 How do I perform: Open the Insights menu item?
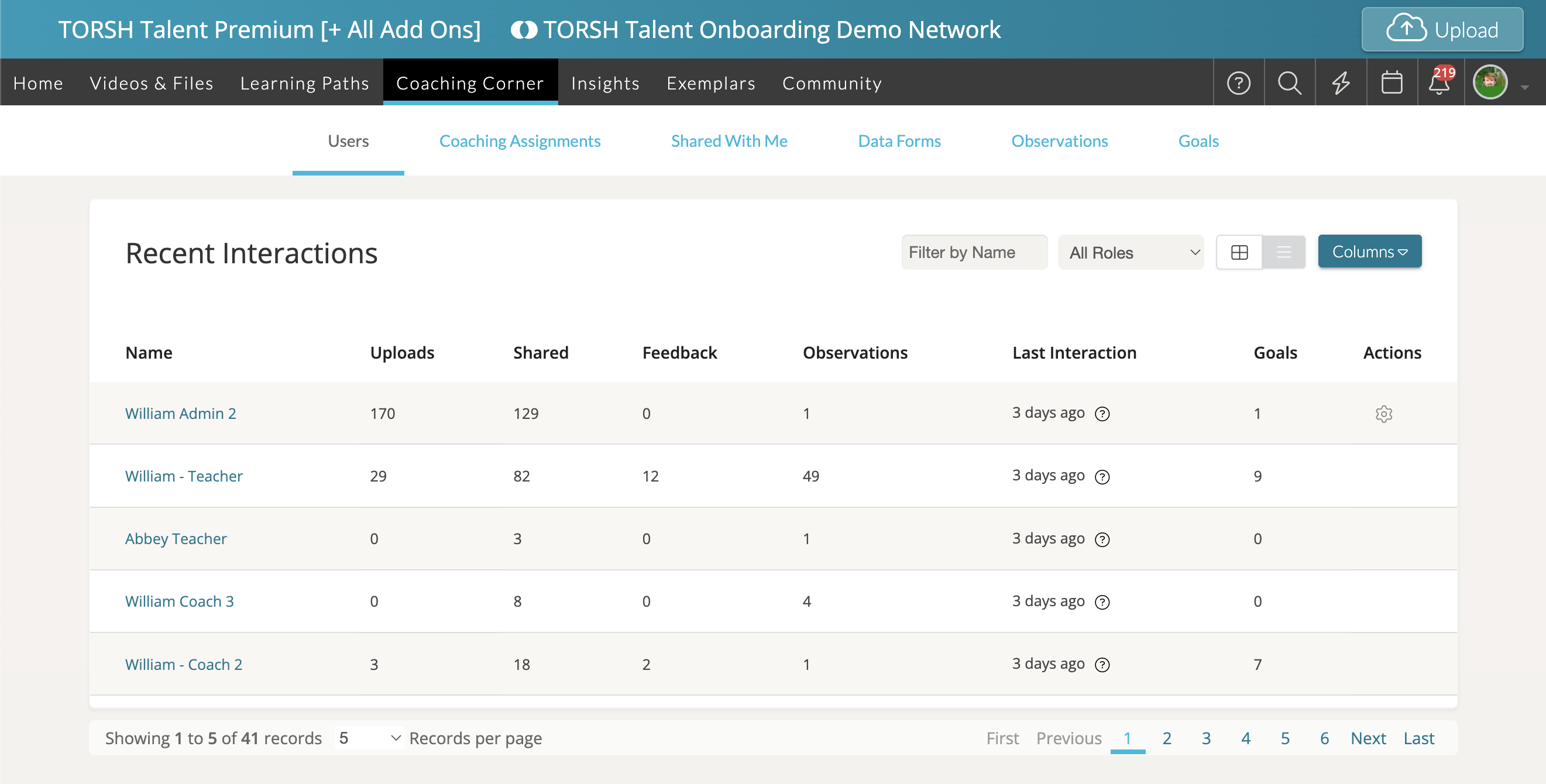(x=605, y=82)
